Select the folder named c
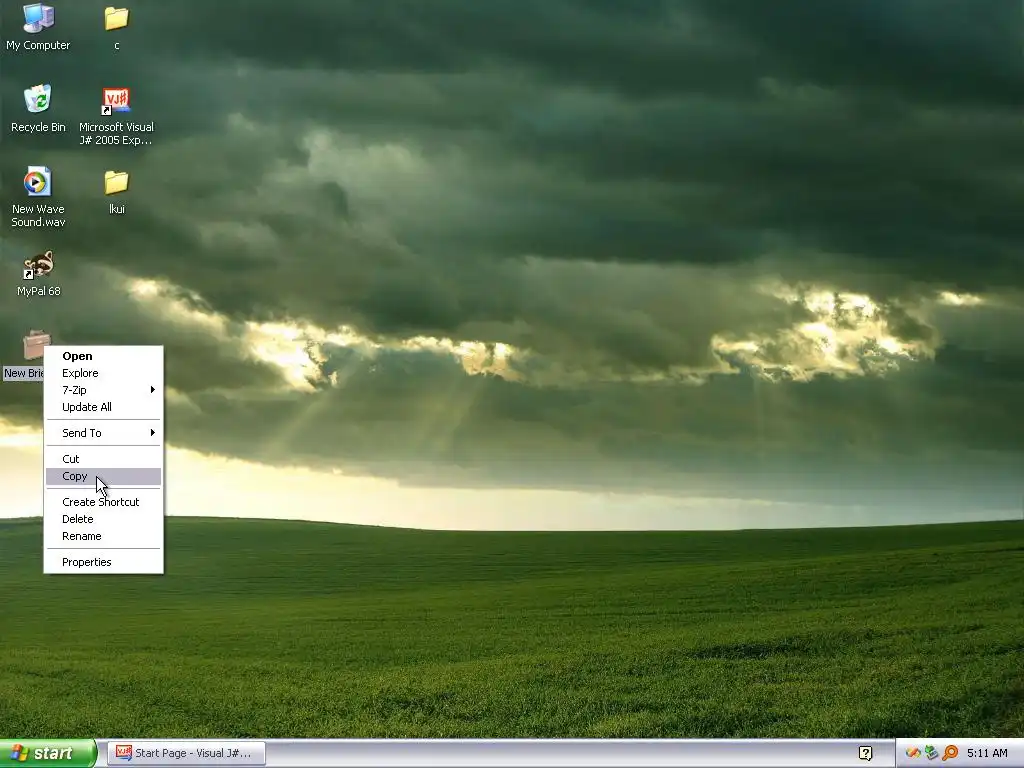 pyautogui.click(x=116, y=26)
